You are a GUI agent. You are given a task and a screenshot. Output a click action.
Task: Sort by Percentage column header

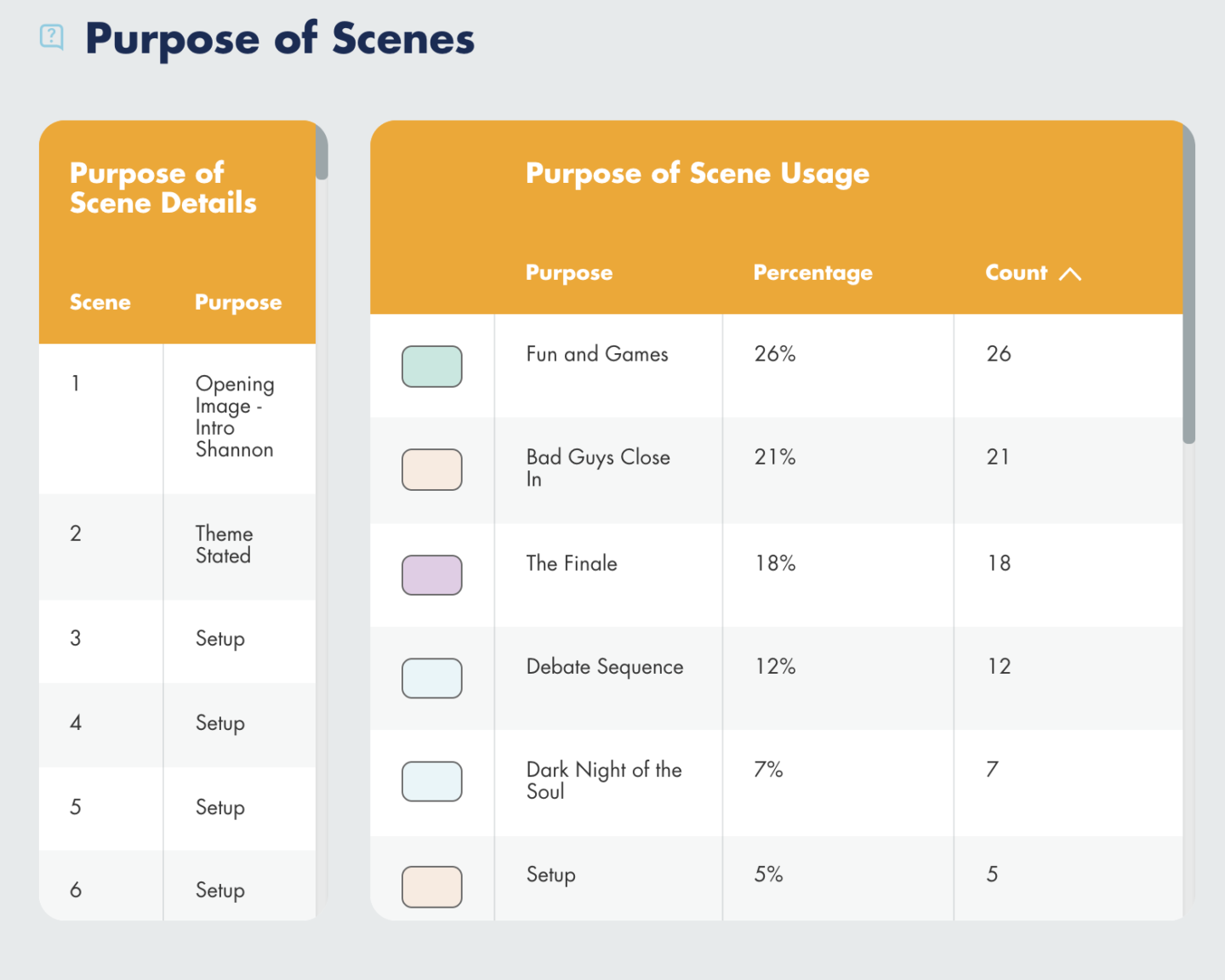coord(812,273)
